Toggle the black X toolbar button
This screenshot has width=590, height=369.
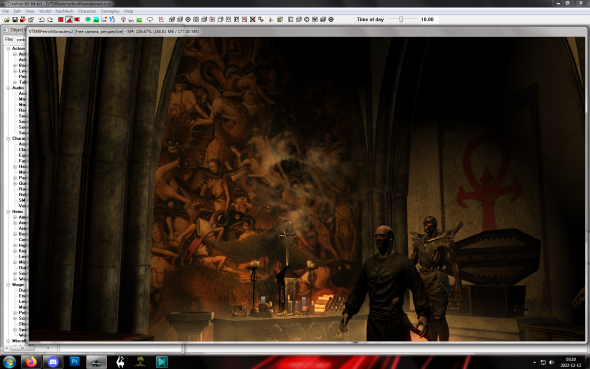click(x=252, y=20)
